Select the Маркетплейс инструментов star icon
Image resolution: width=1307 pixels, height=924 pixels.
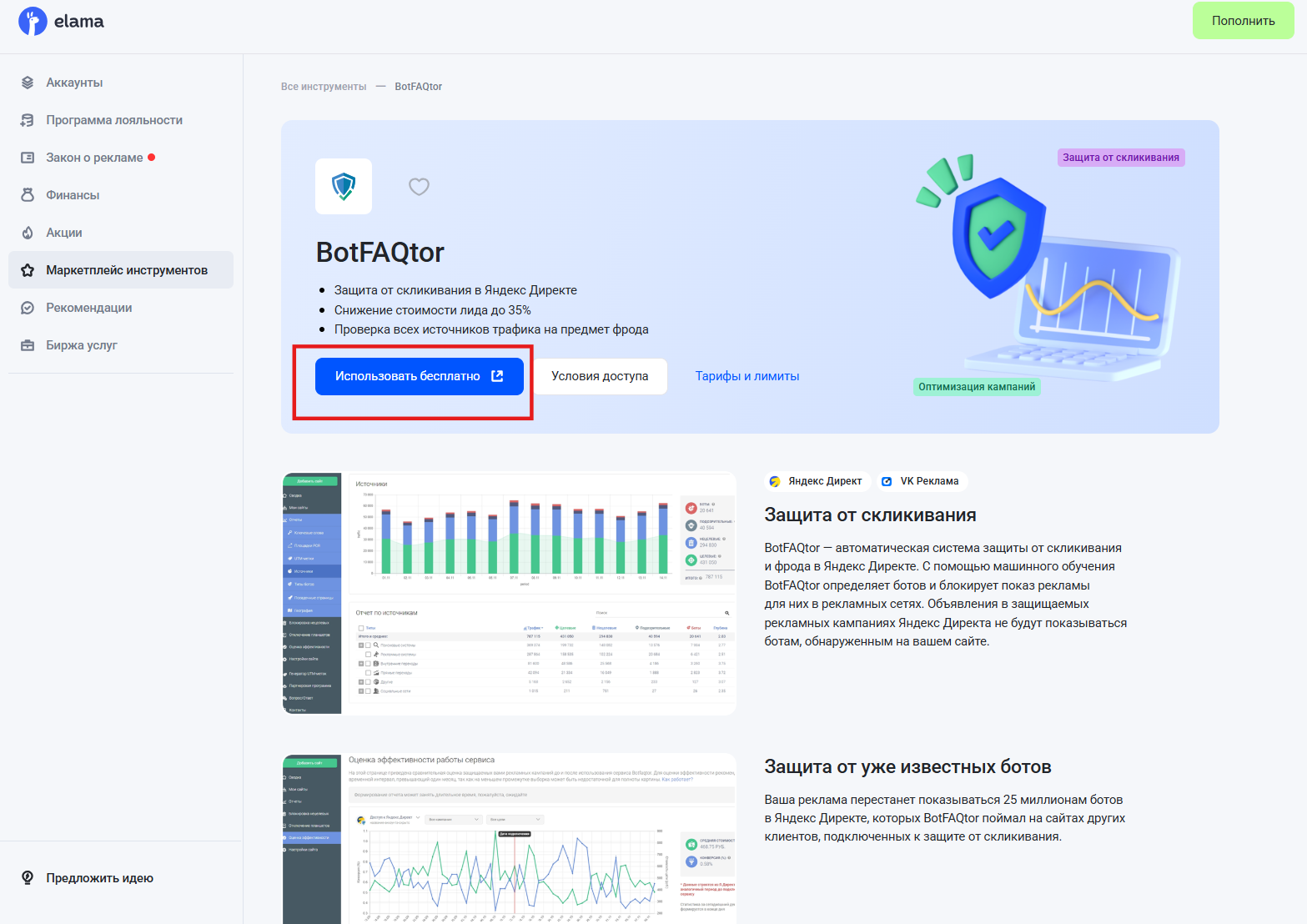pos(28,269)
